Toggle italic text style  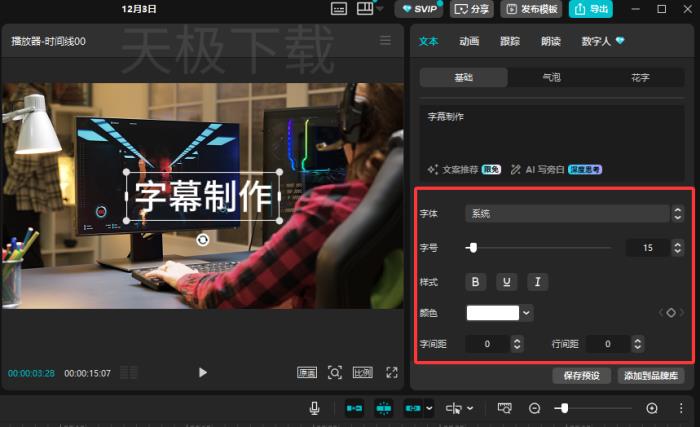click(x=537, y=281)
